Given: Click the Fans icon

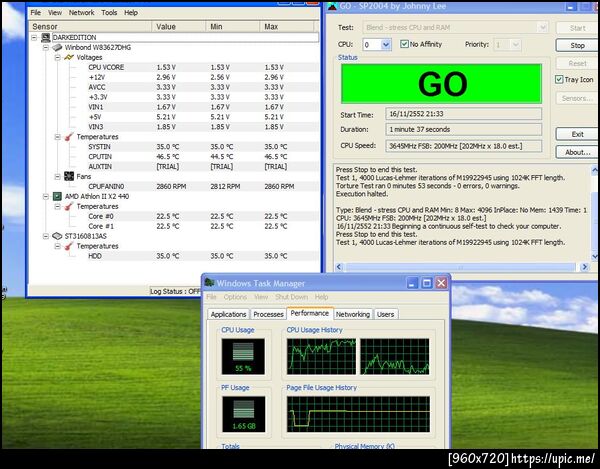Looking at the screenshot, I should [69, 176].
